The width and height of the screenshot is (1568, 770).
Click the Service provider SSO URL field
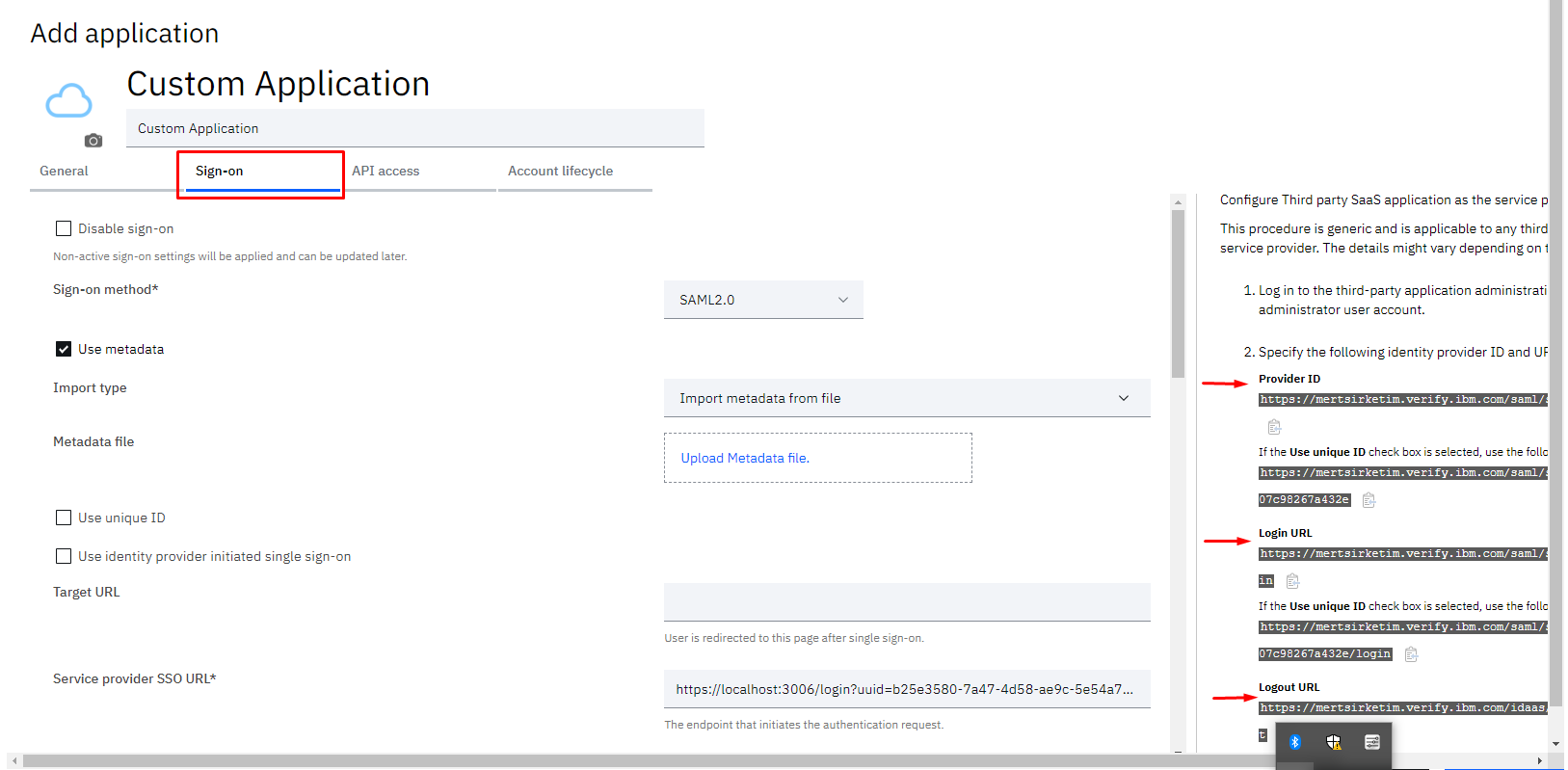point(907,689)
